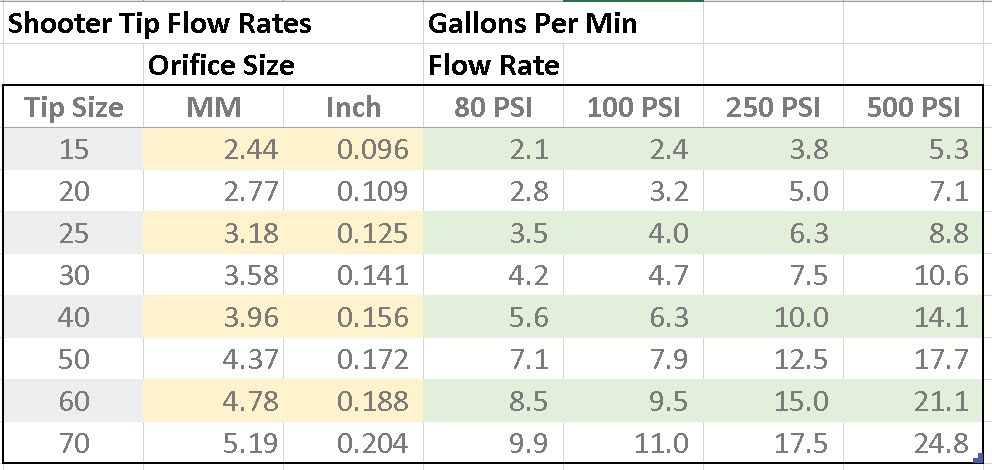The width and height of the screenshot is (992, 470).
Task: Click the "Gallons Per Min" heading cell
Action: pos(532,23)
